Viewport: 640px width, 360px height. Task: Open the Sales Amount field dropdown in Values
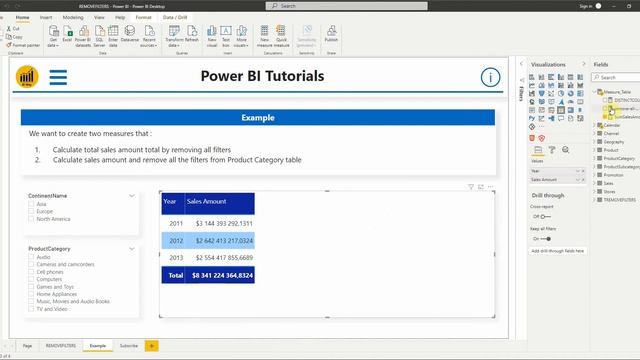pyautogui.click(x=578, y=180)
